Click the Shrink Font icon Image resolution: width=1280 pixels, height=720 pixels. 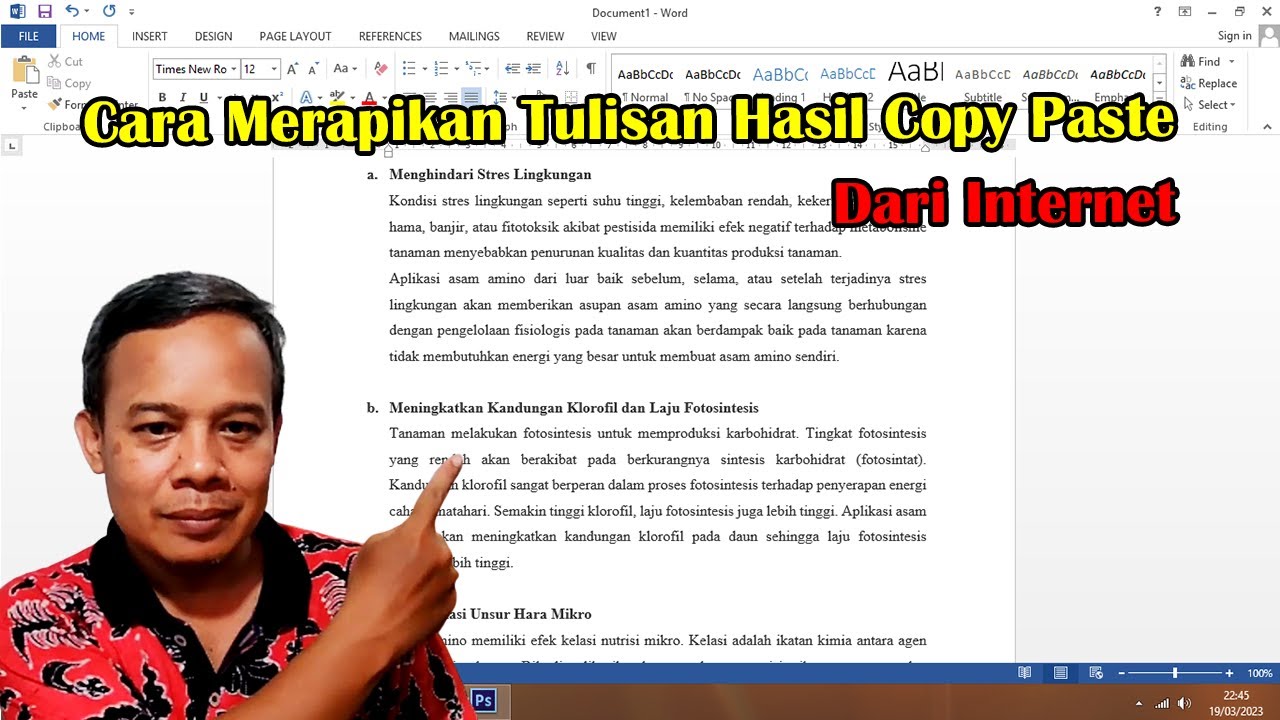tap(314, 69)
